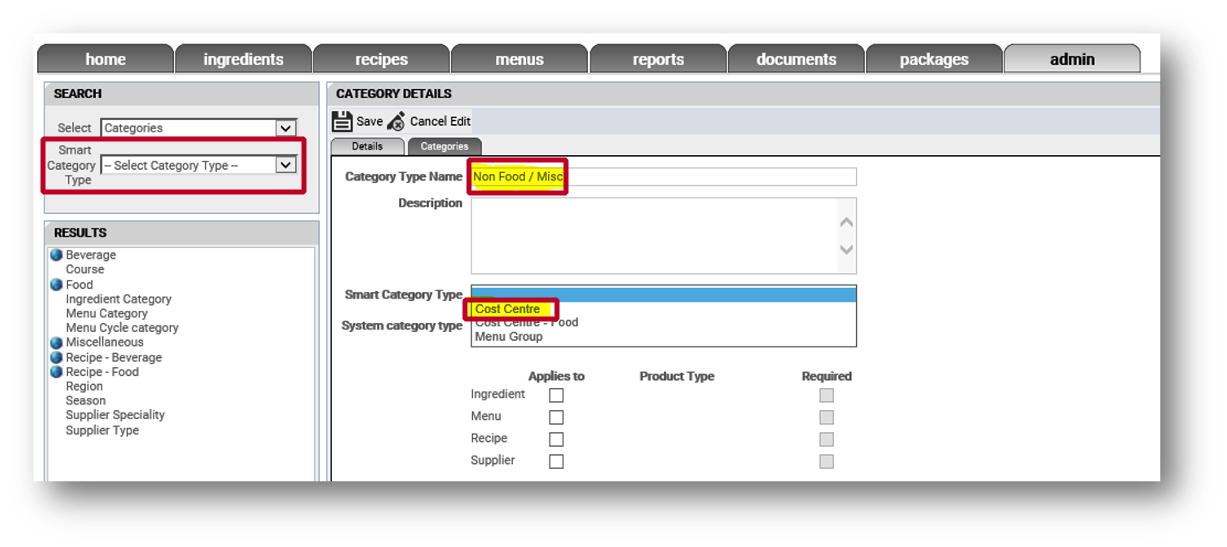Viewport: 1227px width, 547px height.
Task: Choose Cost Centre from dropdown list
Action: coord(507,309)
